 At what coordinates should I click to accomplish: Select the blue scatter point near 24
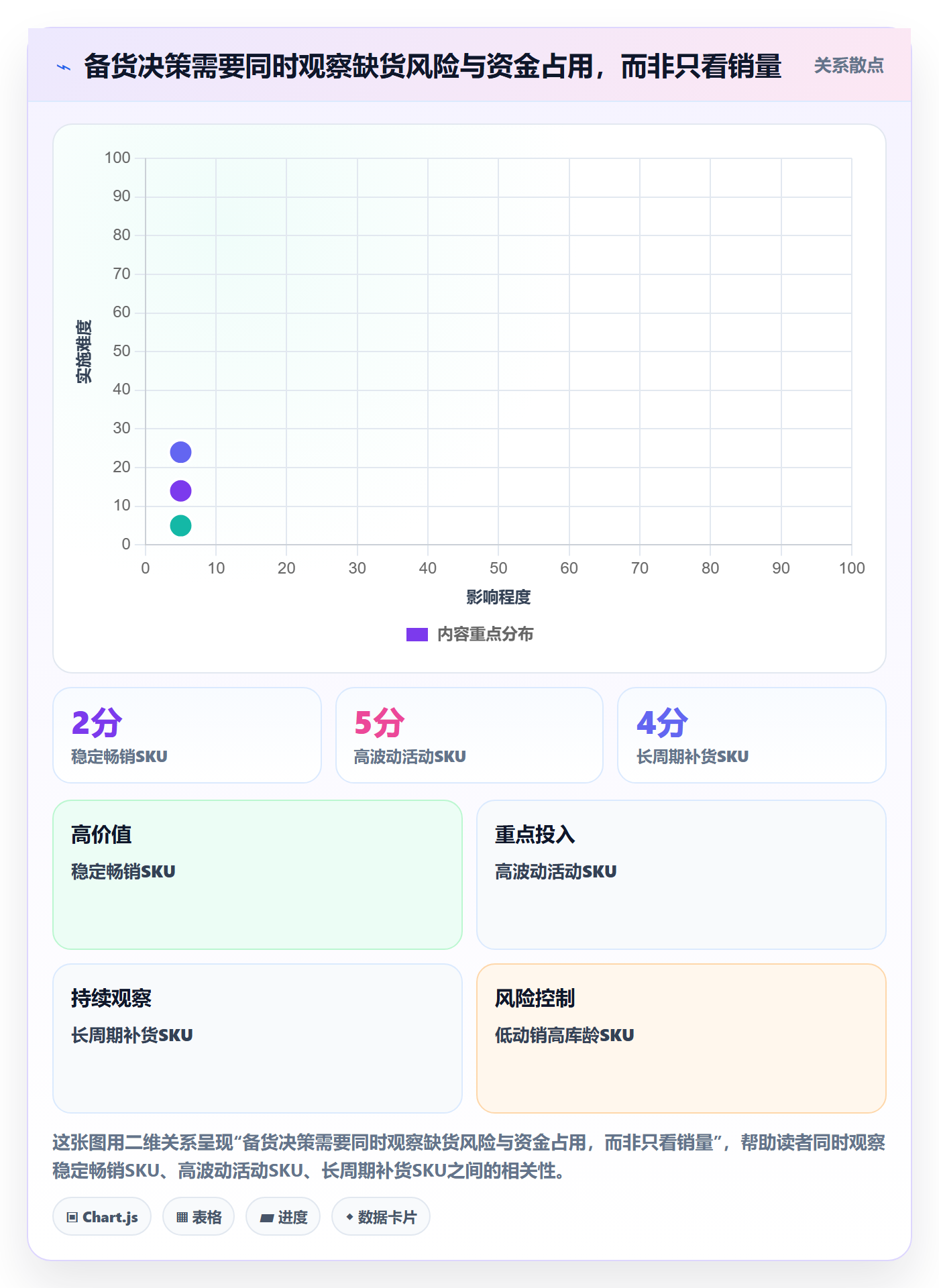pos(180,452)
